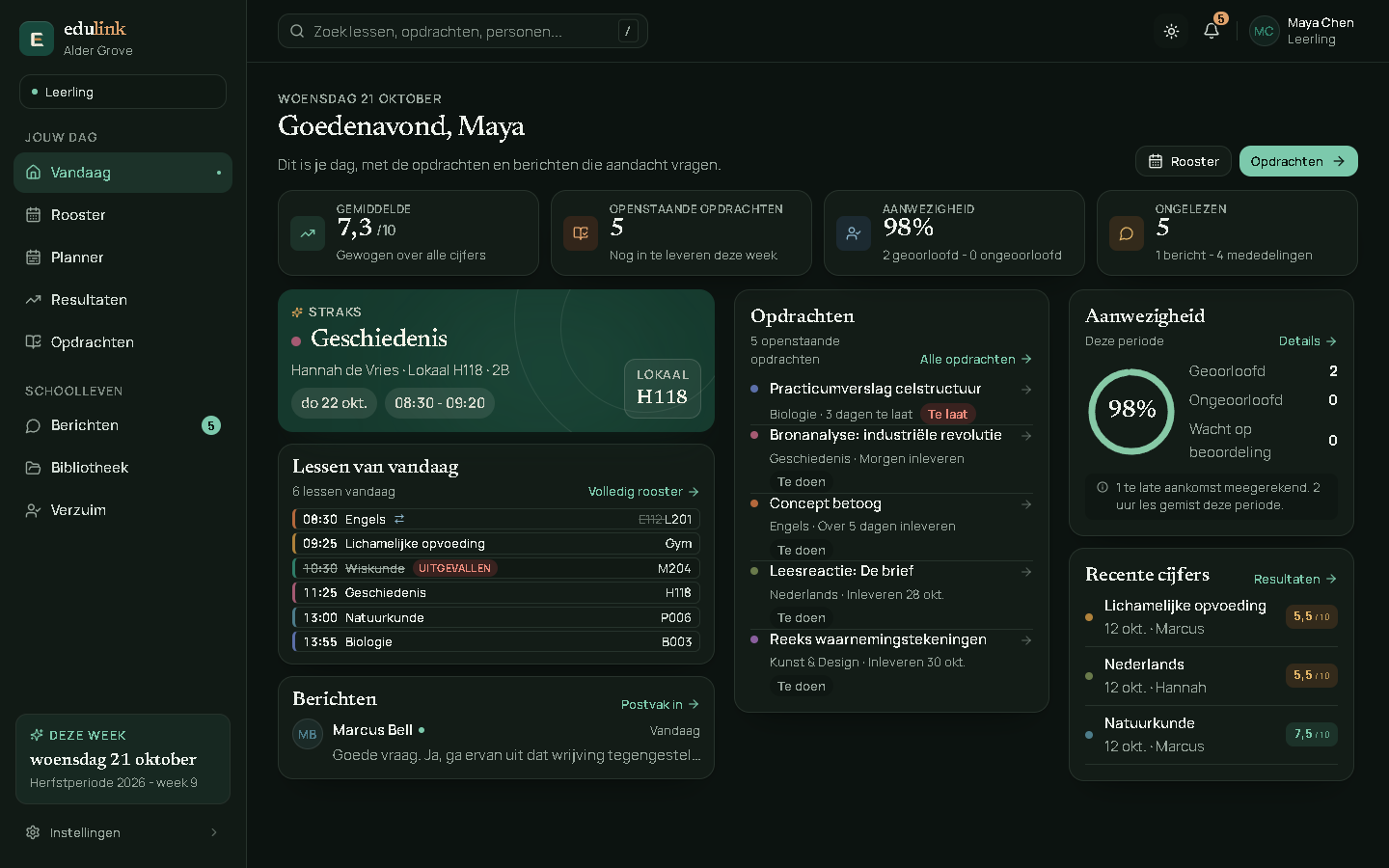This screenshot has height=868, width=1389.
Task: Click the Openstaande opdrachten book icon
Action: (x=581, y=233)
